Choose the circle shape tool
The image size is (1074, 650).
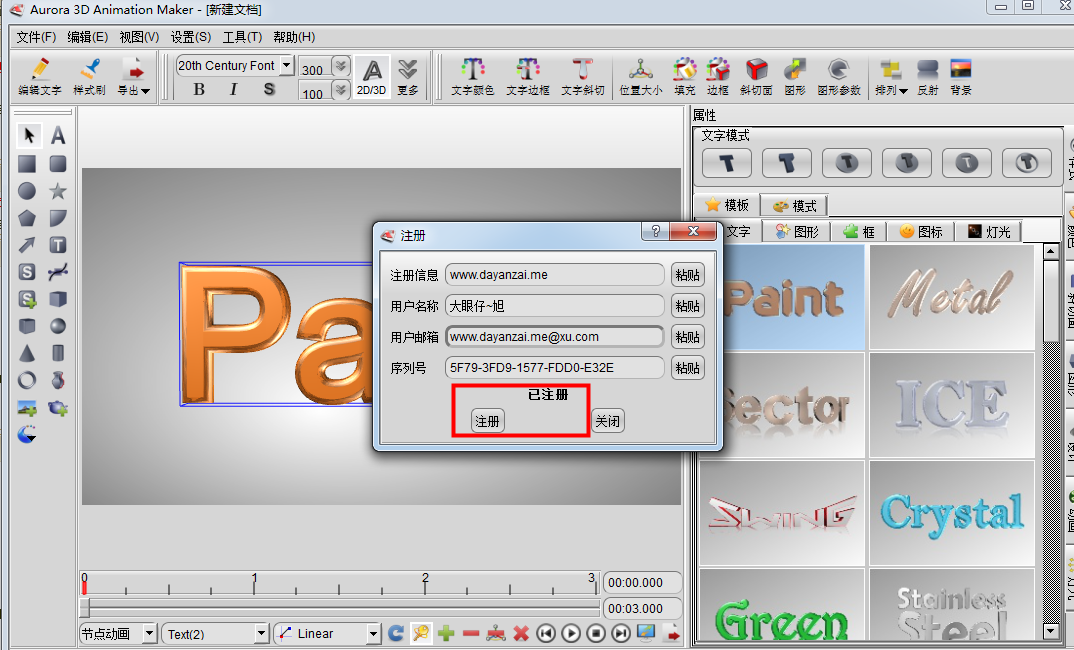pyautogui.click(x=27, y=191)
